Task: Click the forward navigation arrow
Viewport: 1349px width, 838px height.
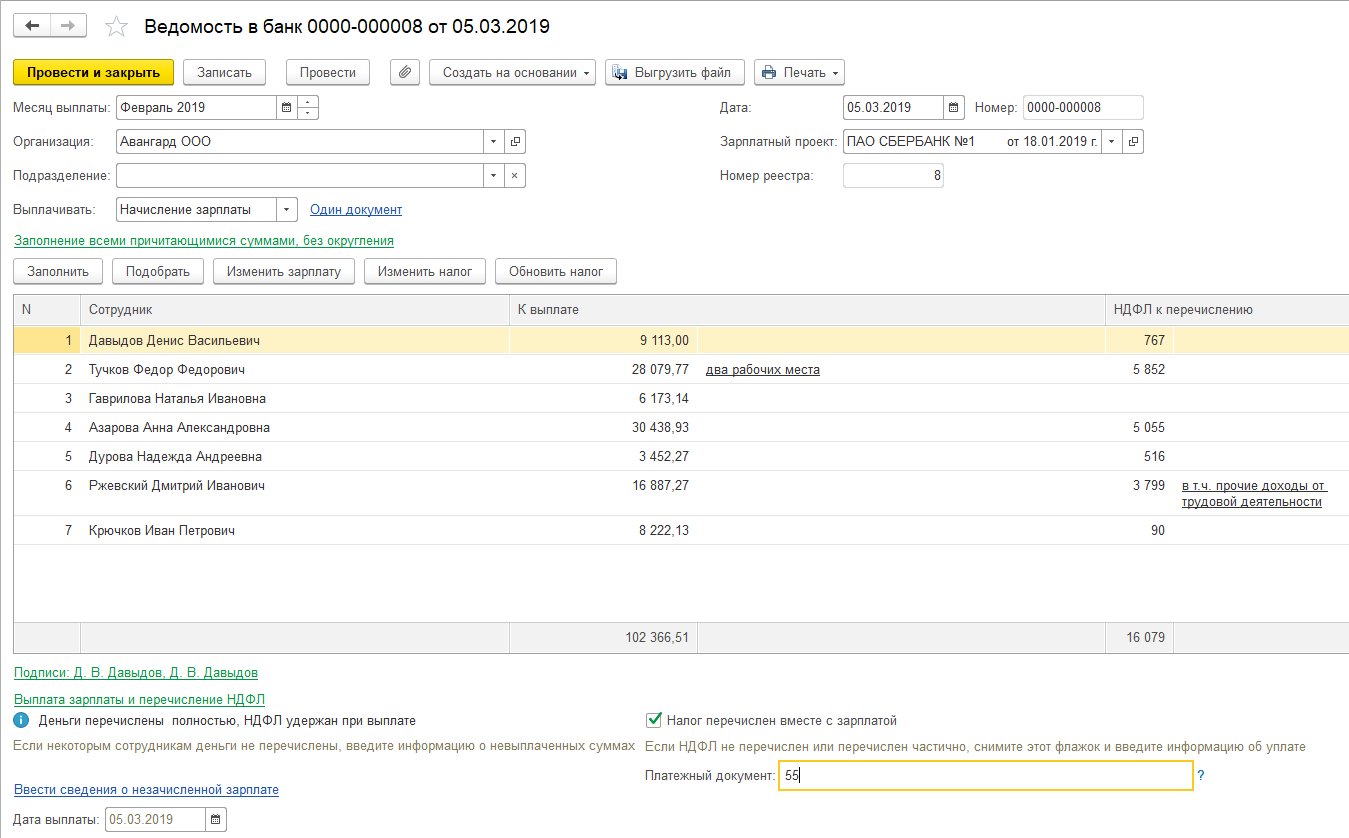Action: point(68,26)
